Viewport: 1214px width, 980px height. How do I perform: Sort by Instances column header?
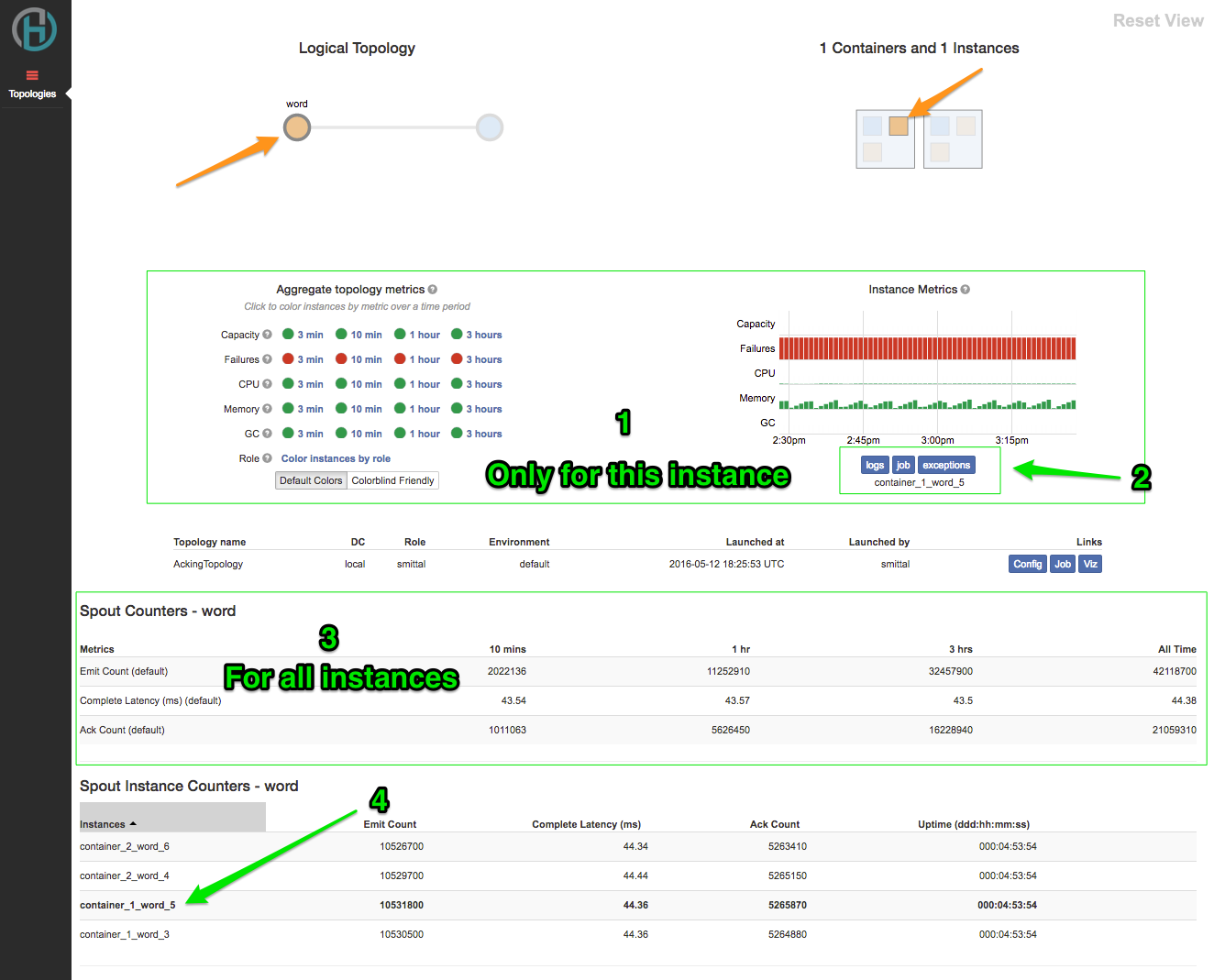coord(172,818)
